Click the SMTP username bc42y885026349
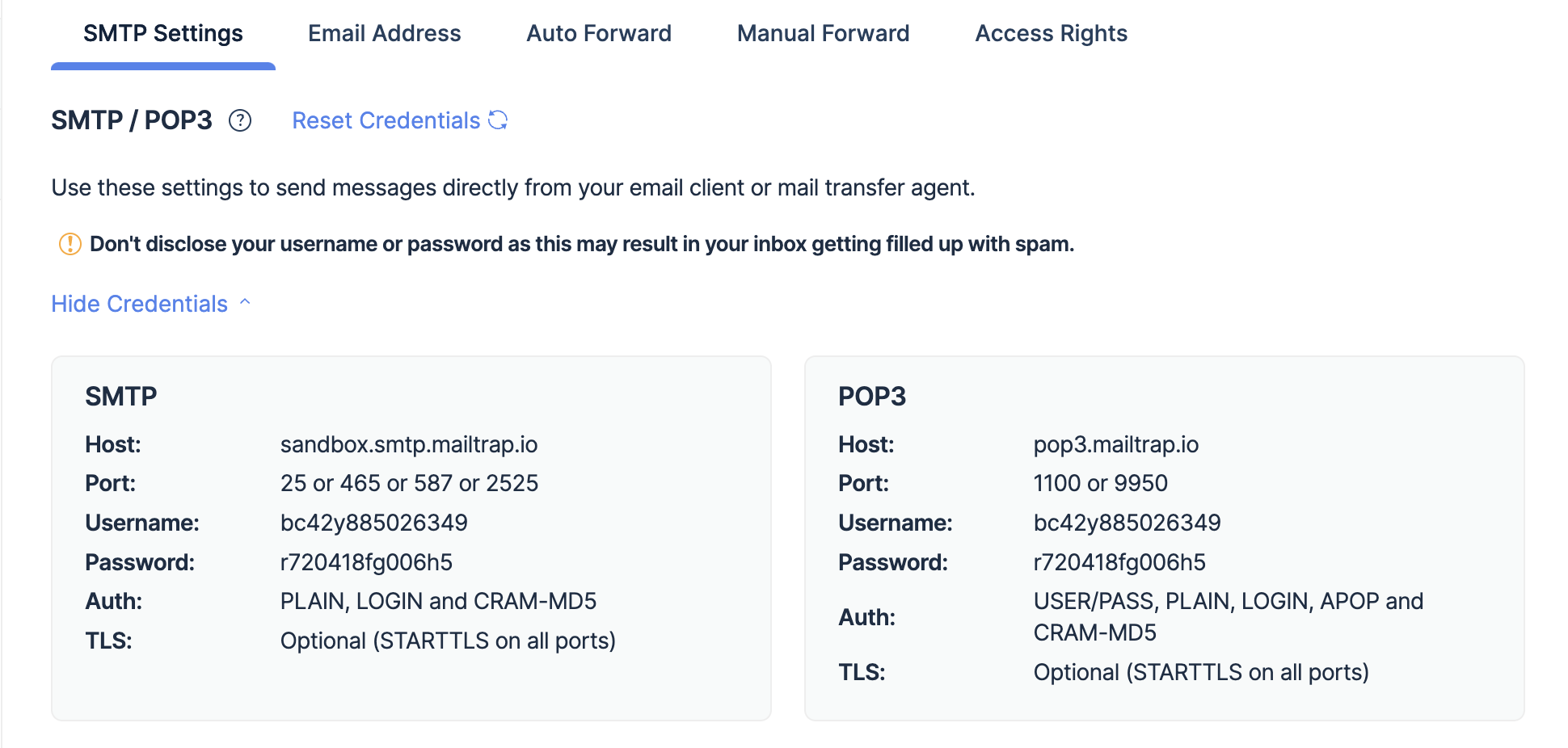Image resolution: width=1568 pixels, height=748 pixels. point(373,523)
